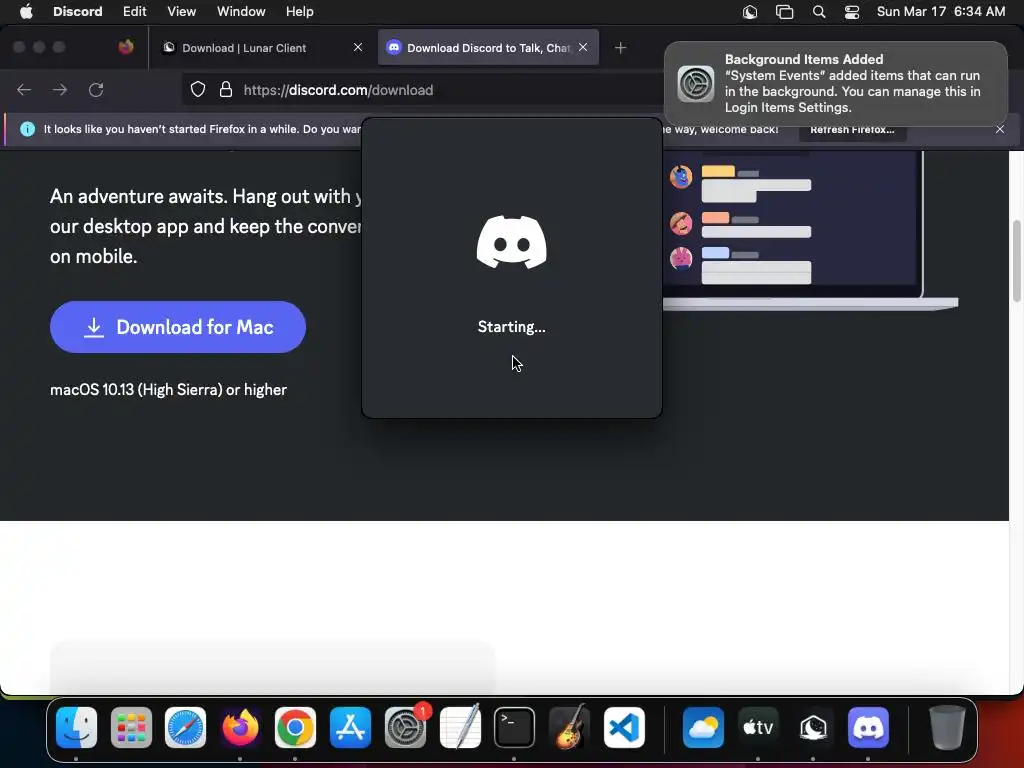Go back to previous page

24,89
